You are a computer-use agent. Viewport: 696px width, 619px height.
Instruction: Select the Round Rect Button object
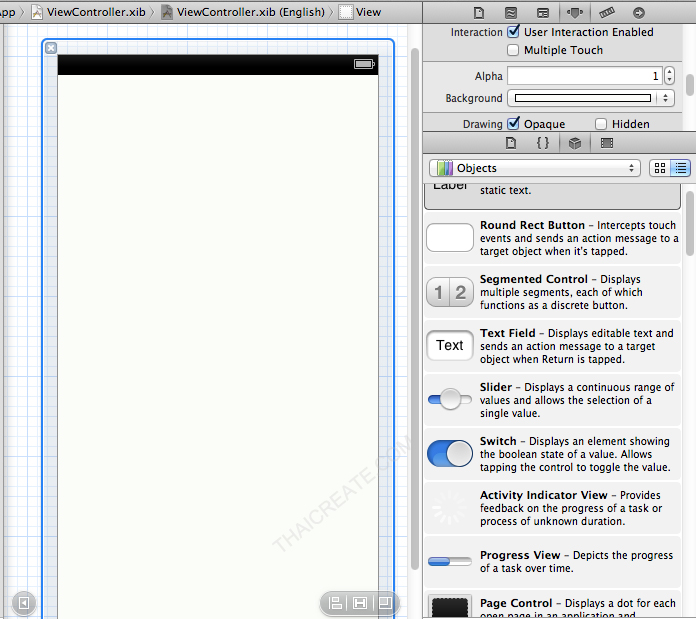click(552, 238)
